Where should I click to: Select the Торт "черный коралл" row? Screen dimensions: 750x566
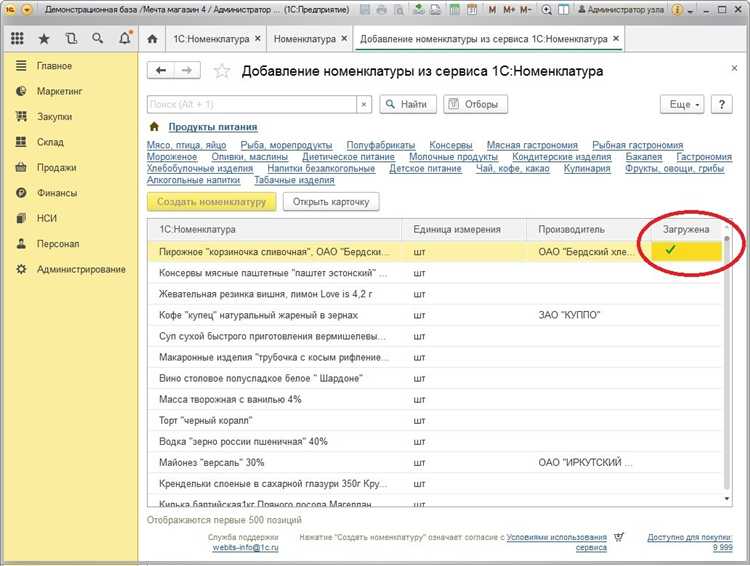coord(434,421)
